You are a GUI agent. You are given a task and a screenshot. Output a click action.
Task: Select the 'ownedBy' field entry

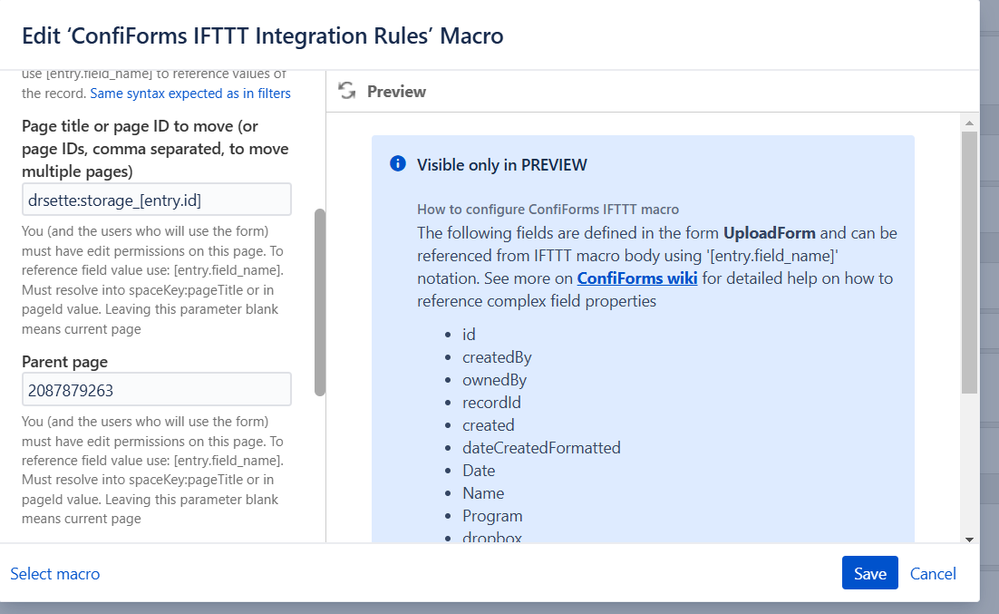[494, 380]
